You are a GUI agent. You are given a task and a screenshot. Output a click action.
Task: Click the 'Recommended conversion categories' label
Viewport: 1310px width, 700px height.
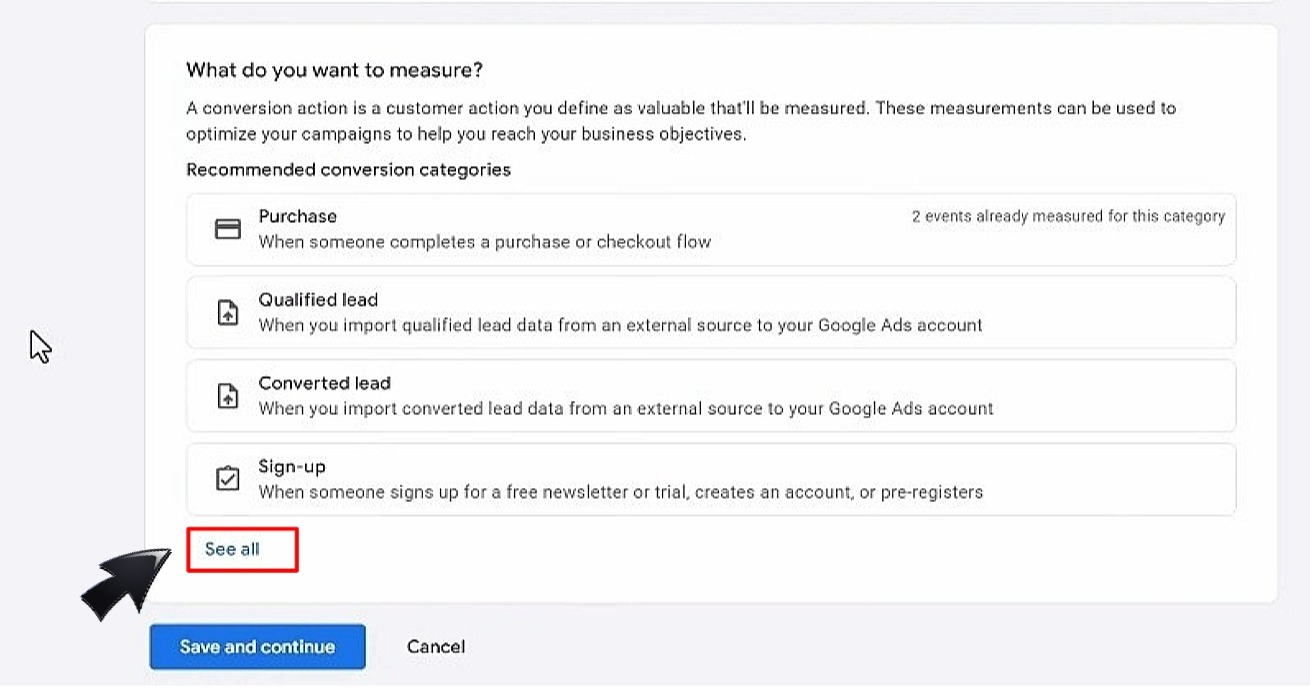tap(348, 170)
